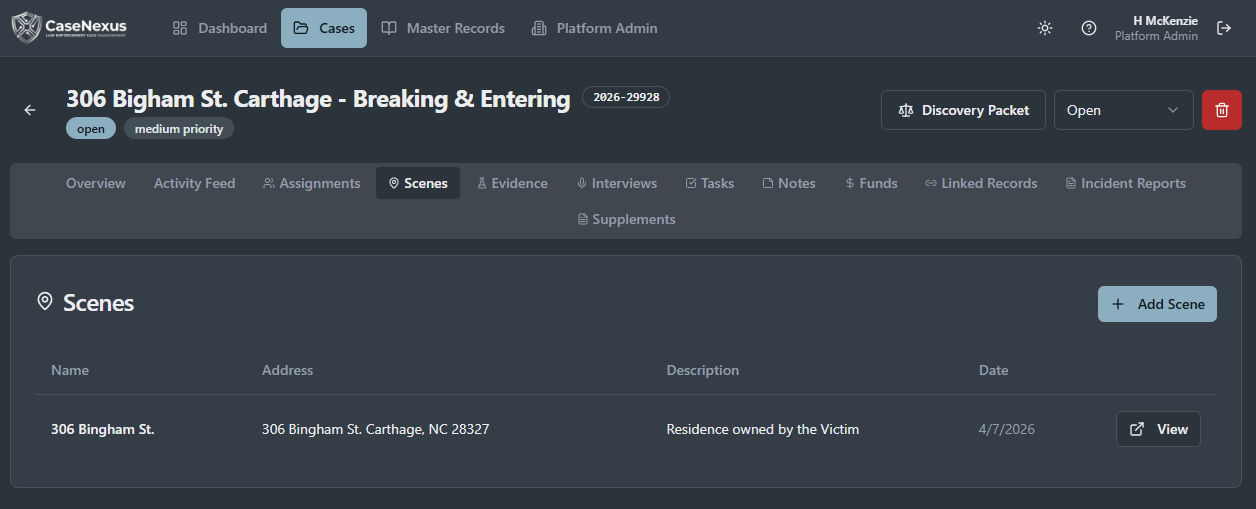Open the Interviews tab

(x=617, y=183)
